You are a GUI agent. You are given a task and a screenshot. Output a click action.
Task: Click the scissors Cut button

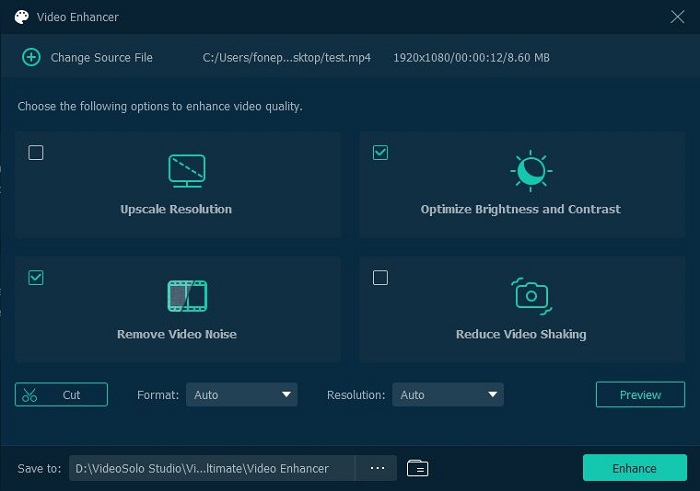pos(61,395)
